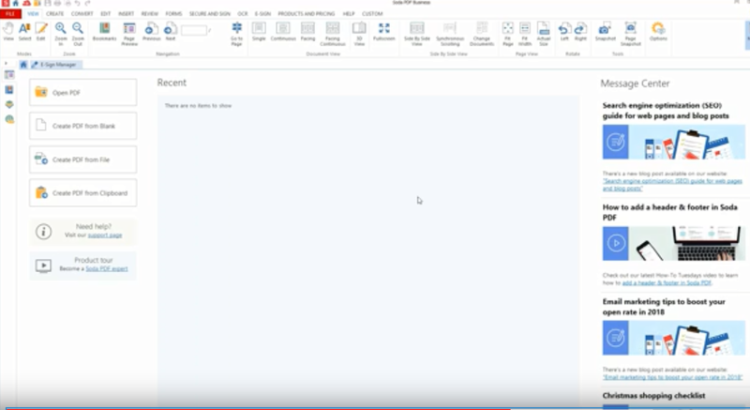750x410 pixels.
Task: Open Page Preview
Action: click(x=129, y=33)
